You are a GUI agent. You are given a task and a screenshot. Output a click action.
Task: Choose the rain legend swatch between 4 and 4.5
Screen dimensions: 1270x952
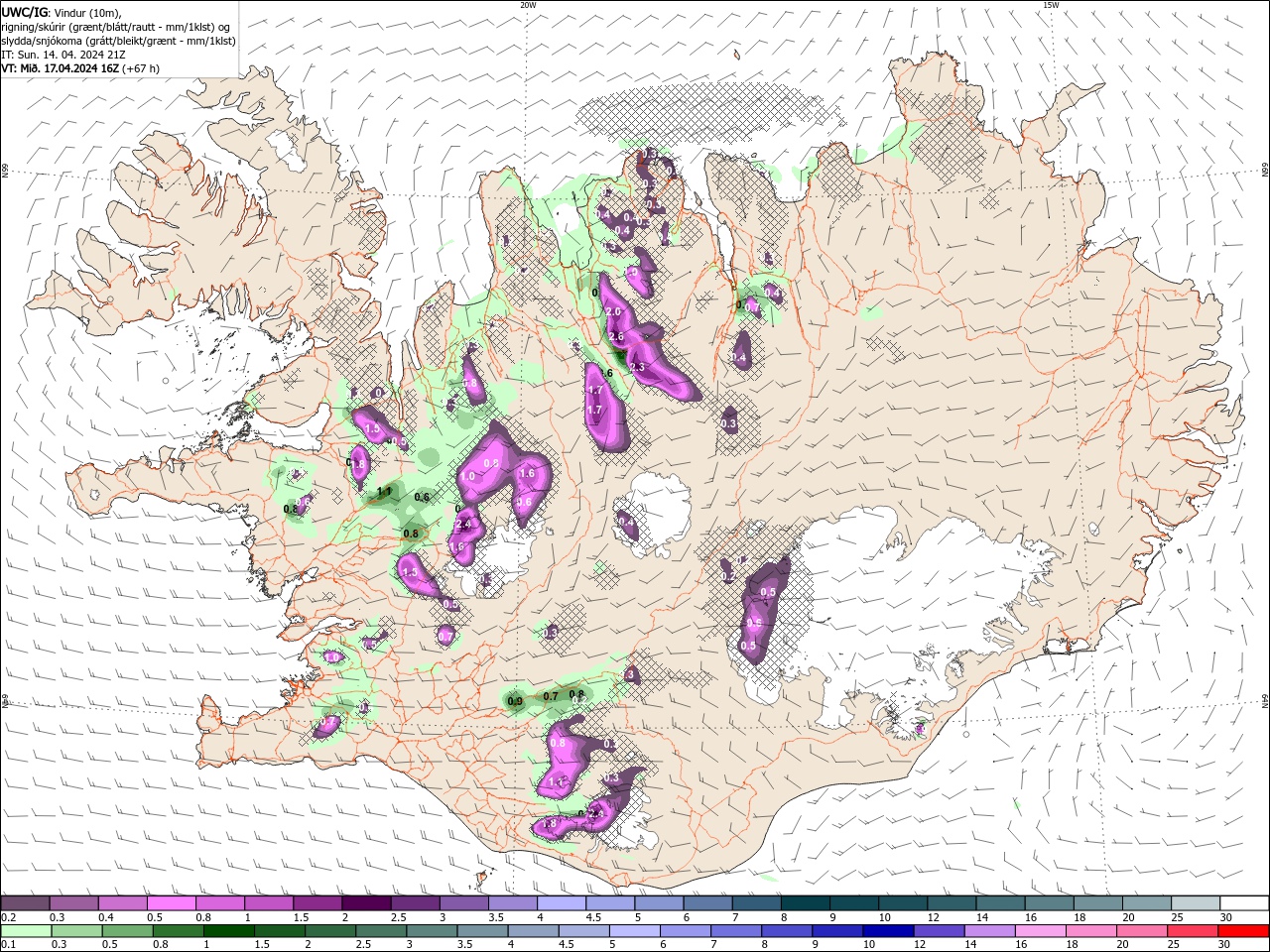pyautogui.click(x=533, y=931)
